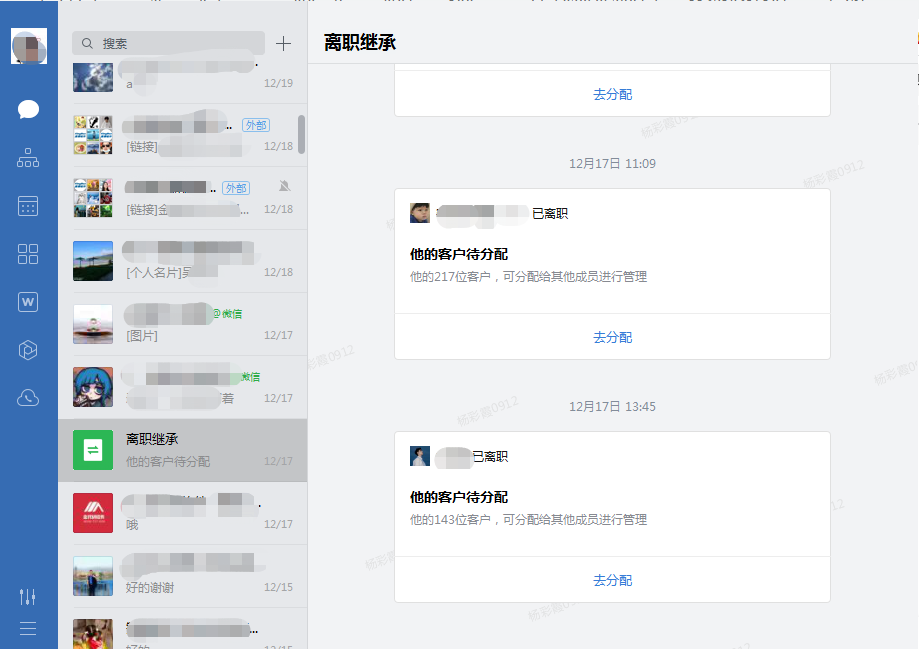Select the 离职继承 conversation in list

182,450
